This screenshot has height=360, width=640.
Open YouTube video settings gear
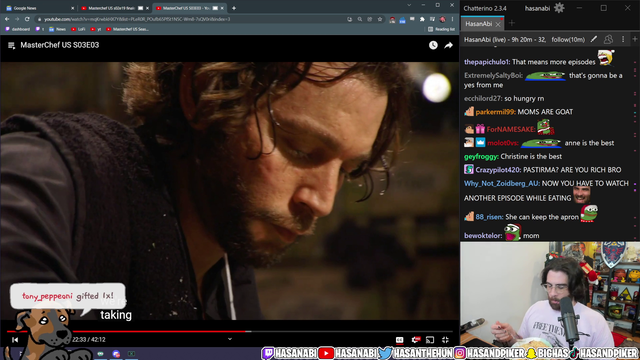416,340
